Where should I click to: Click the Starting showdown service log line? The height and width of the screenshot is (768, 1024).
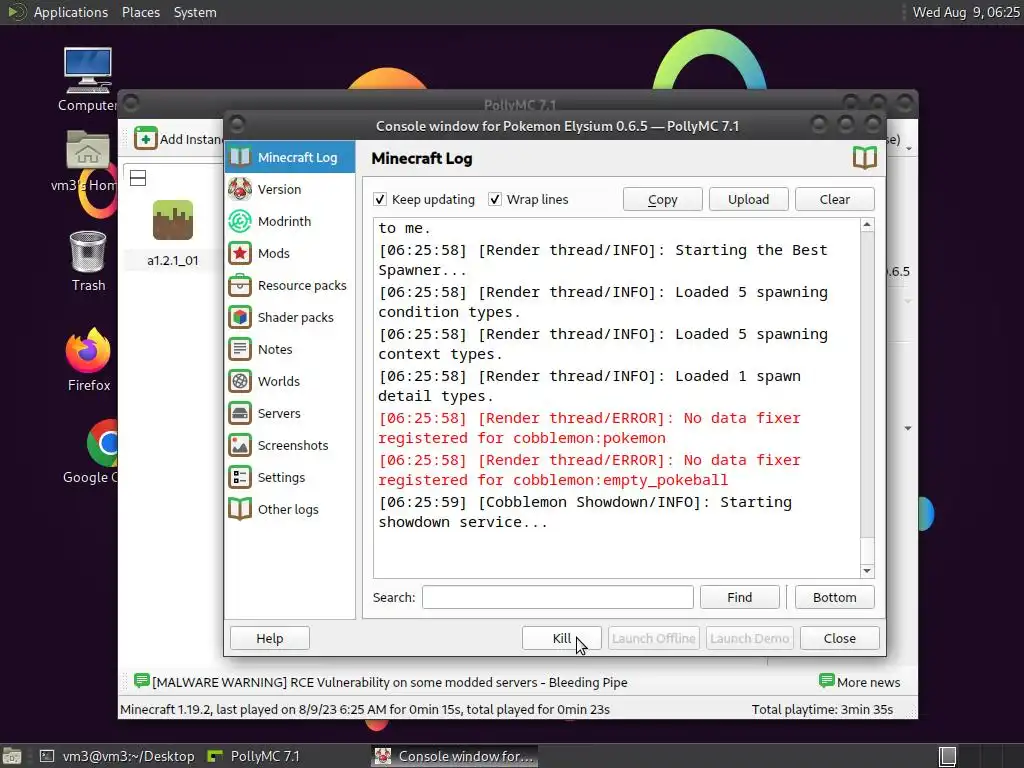point(585,512)
